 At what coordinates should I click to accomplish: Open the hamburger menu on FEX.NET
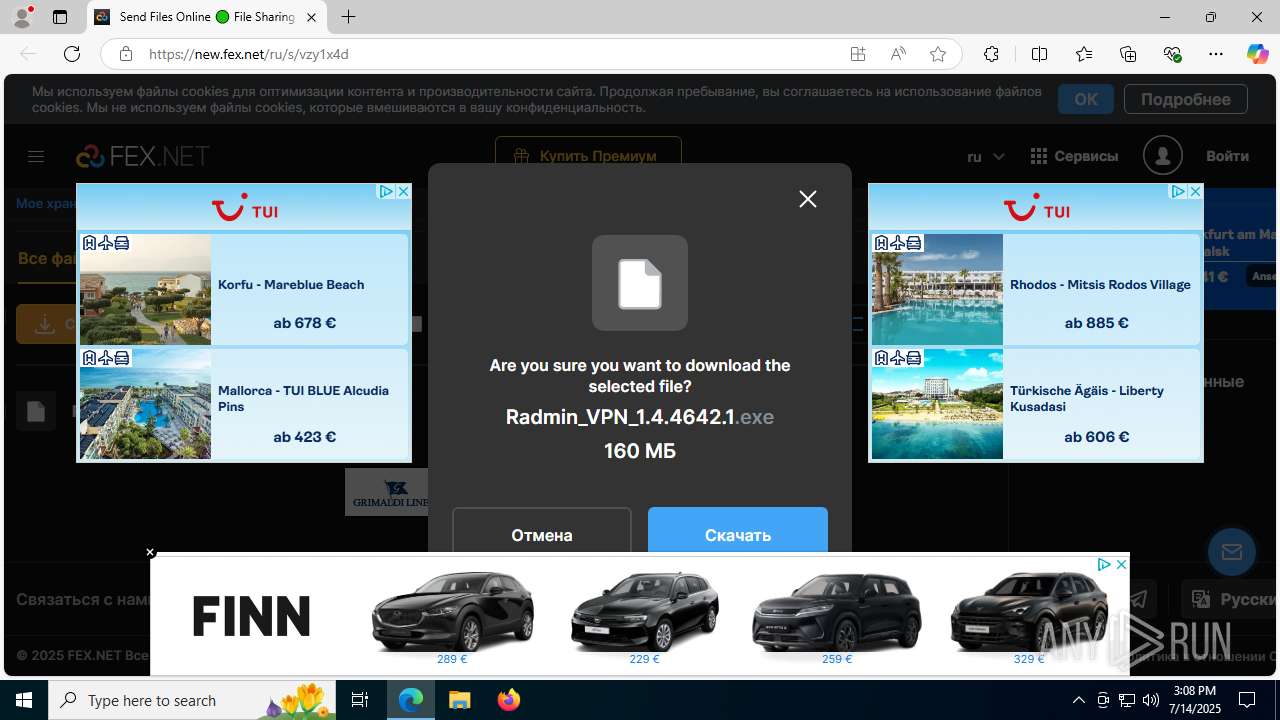36,156
